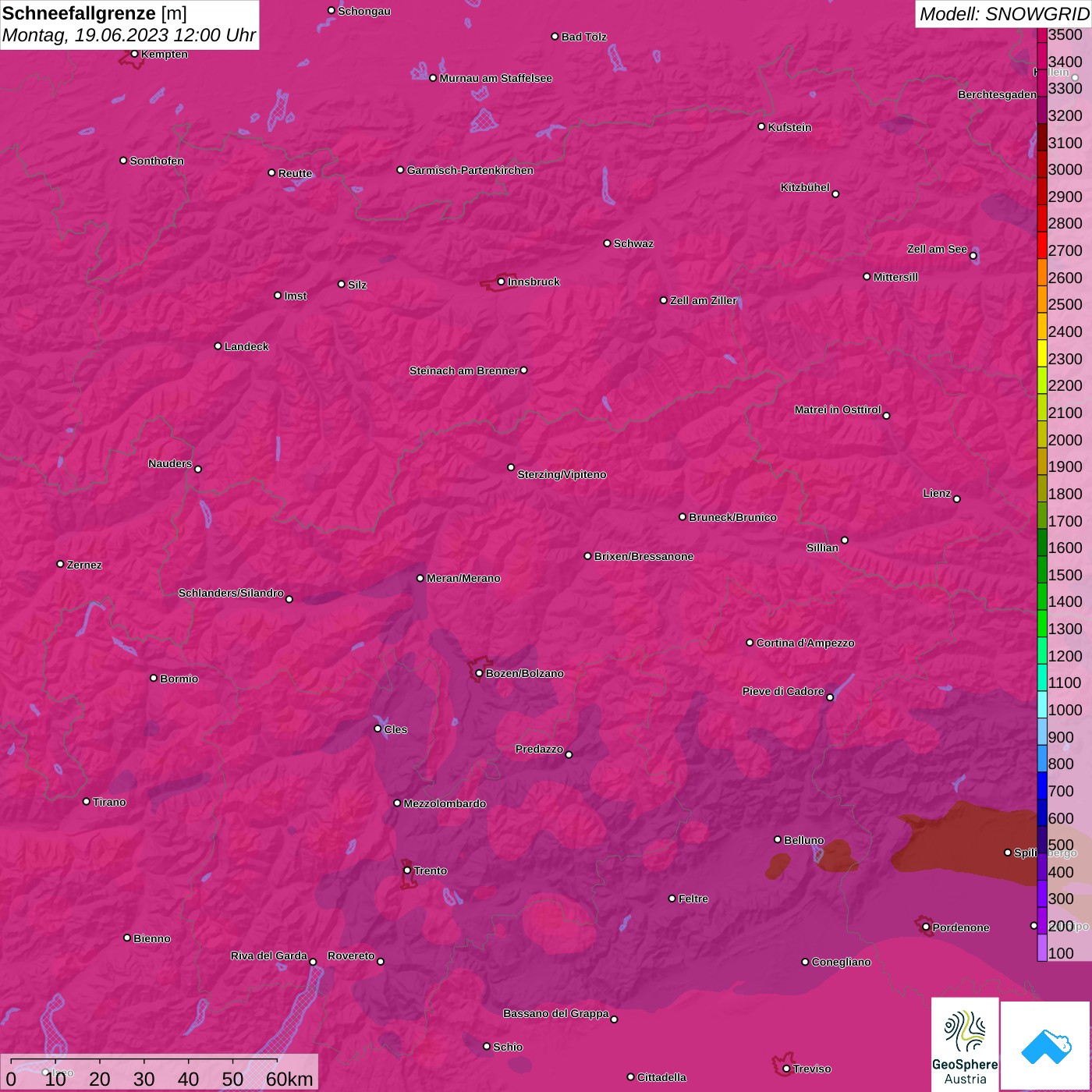The width and height of the screenshot is (1092, 1092).
Task: Click the 2700 red legend swatch
Action: [x=1042, y=245]
